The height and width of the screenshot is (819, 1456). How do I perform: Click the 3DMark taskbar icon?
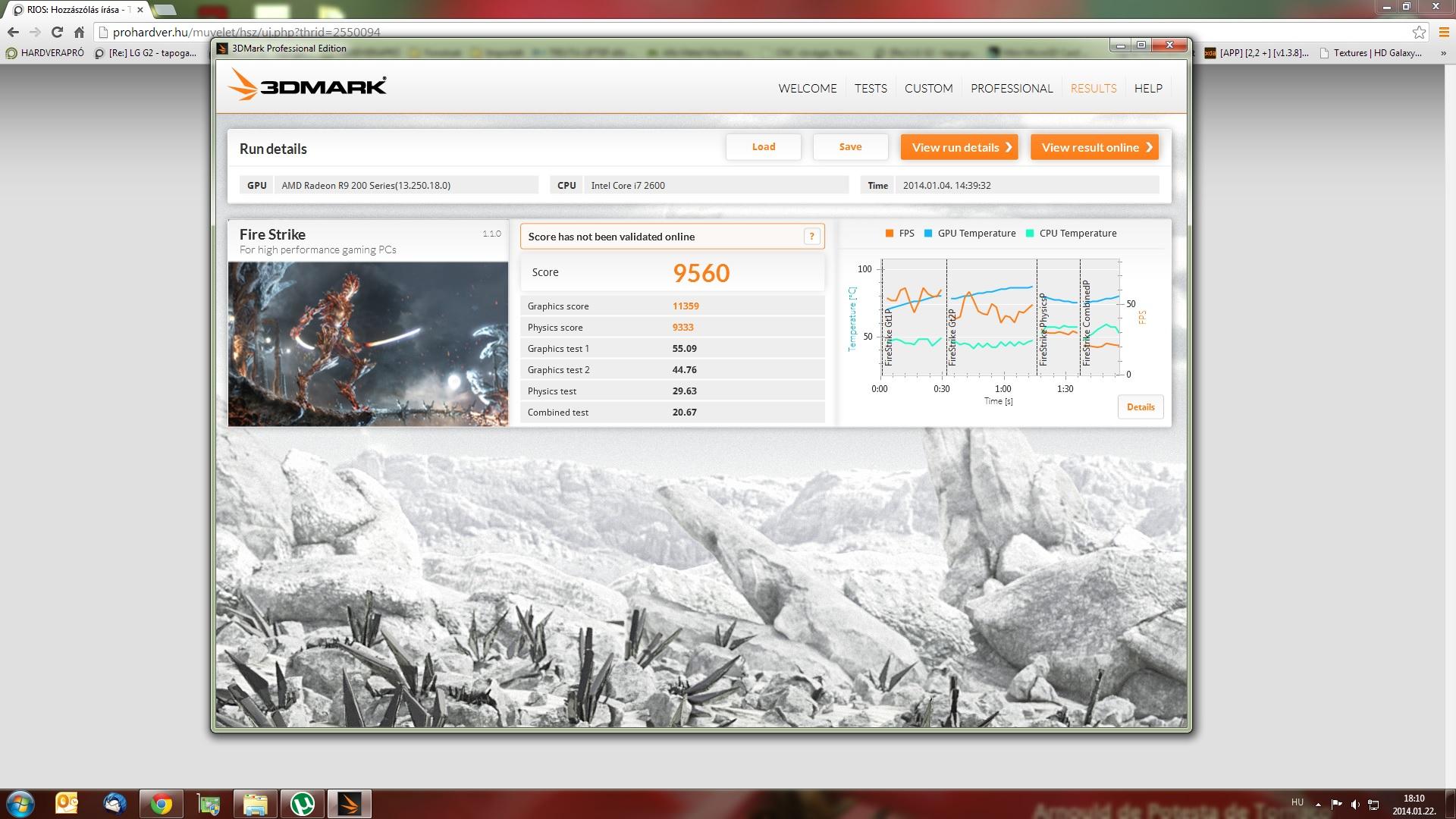click(x=350, y=803)
